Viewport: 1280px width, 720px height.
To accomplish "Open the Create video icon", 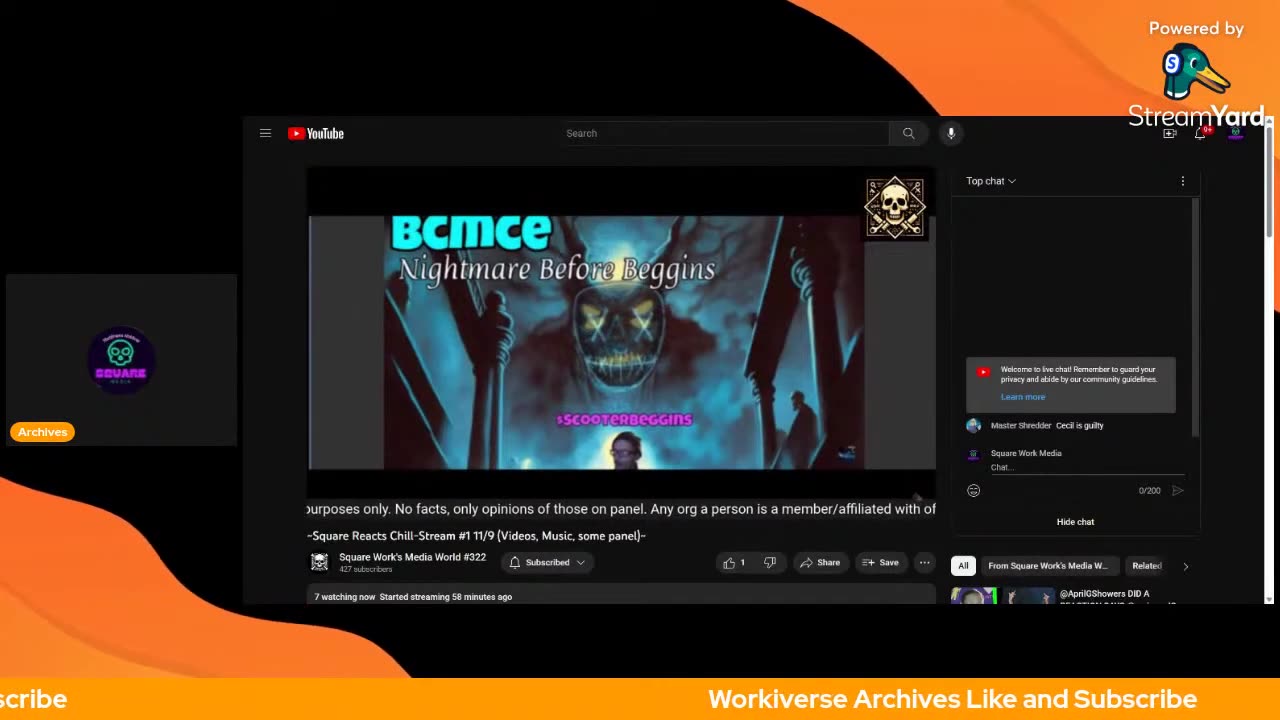I will [x=1170, y=133].
